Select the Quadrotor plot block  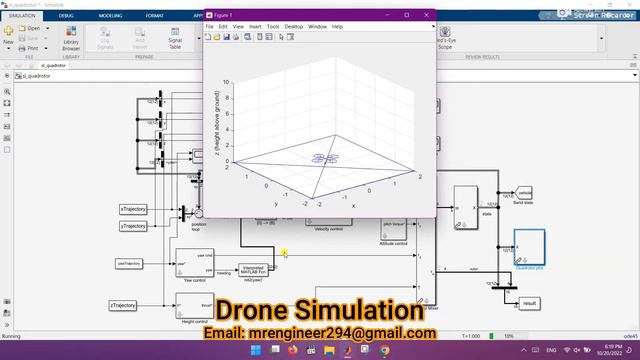click(x=529, y=247)
